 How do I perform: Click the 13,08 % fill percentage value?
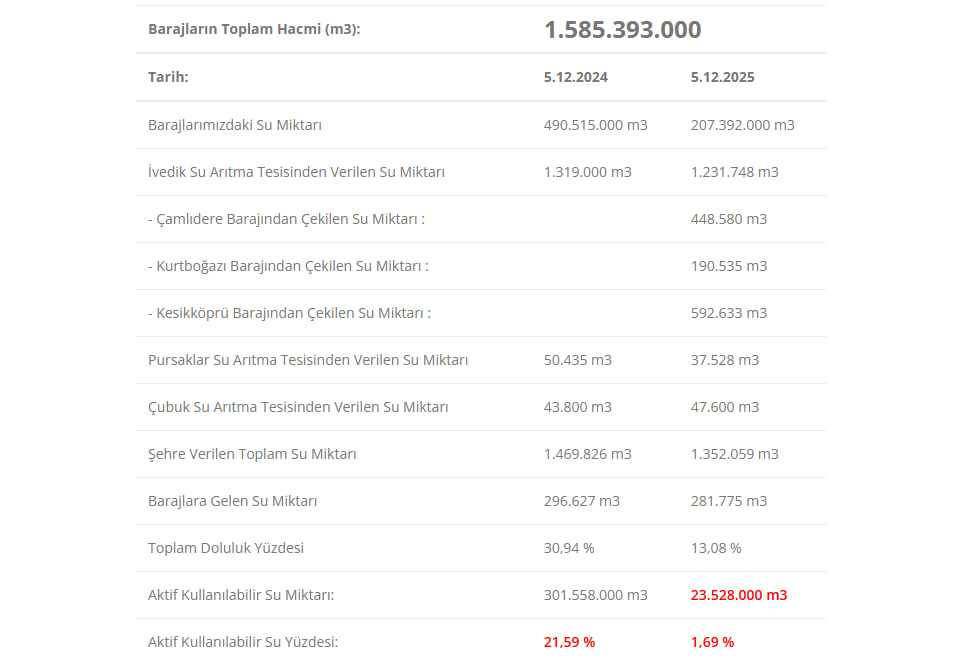point(715,548)
